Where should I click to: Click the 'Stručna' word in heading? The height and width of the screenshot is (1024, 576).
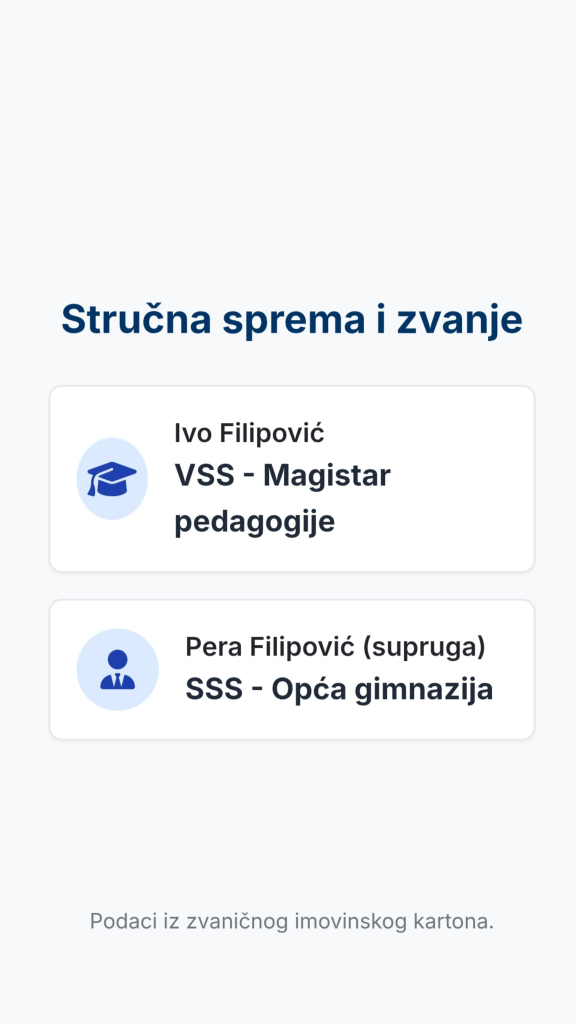point(136,319)
